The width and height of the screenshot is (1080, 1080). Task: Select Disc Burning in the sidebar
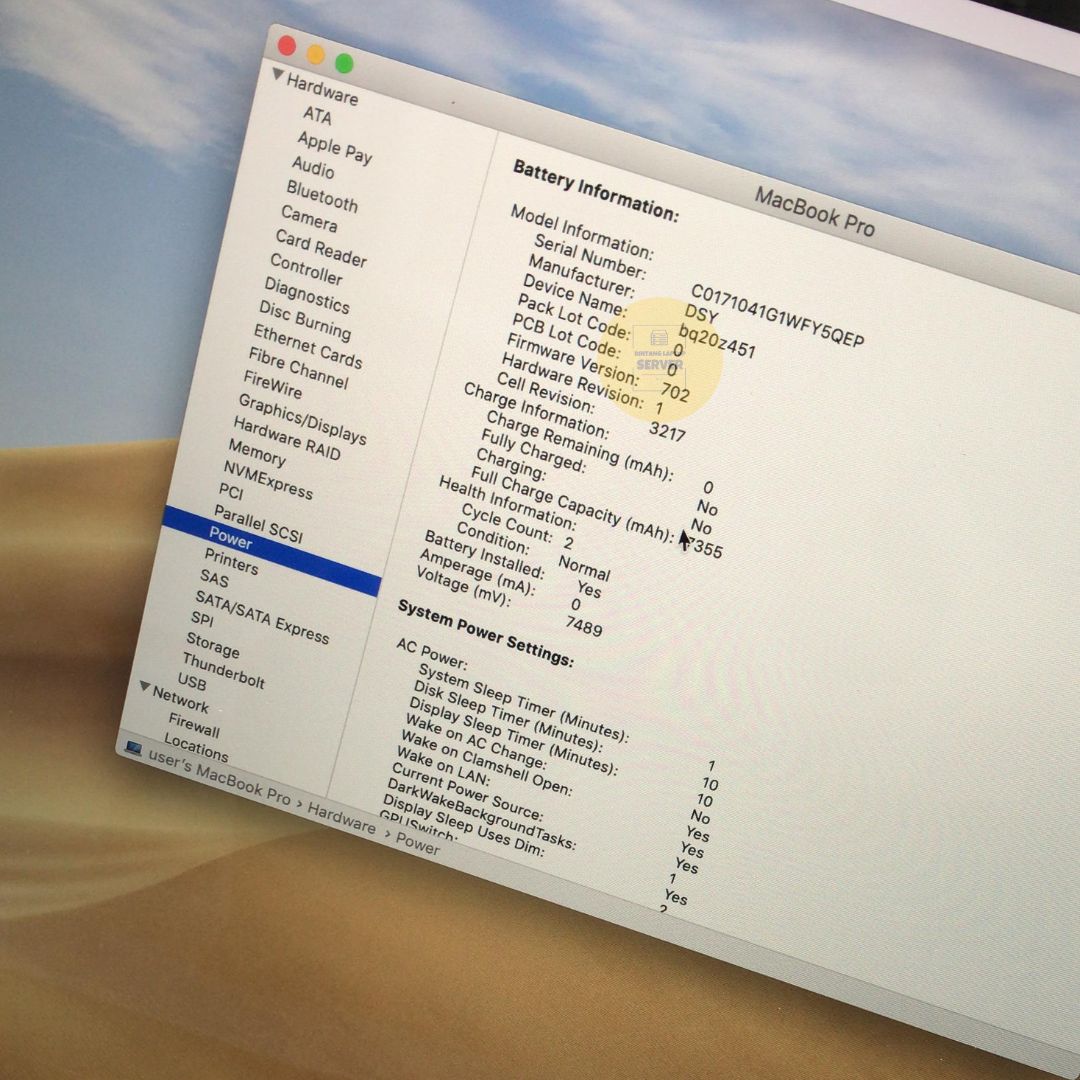[304, 320]
